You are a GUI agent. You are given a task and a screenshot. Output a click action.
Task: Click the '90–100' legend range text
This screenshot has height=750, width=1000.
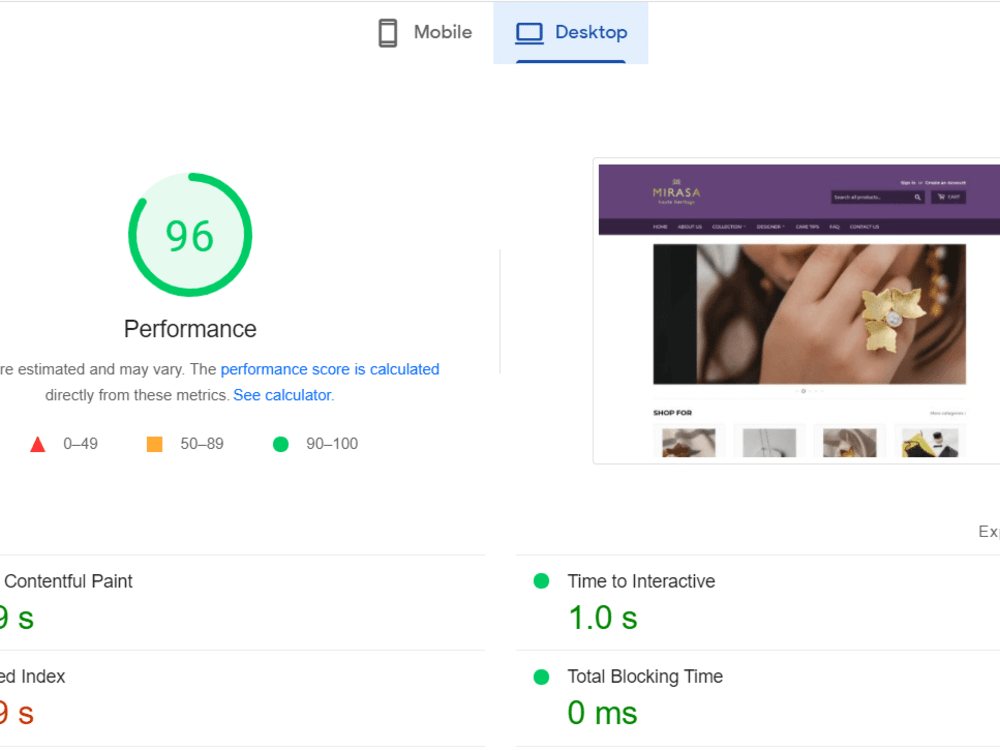point(332,444)
